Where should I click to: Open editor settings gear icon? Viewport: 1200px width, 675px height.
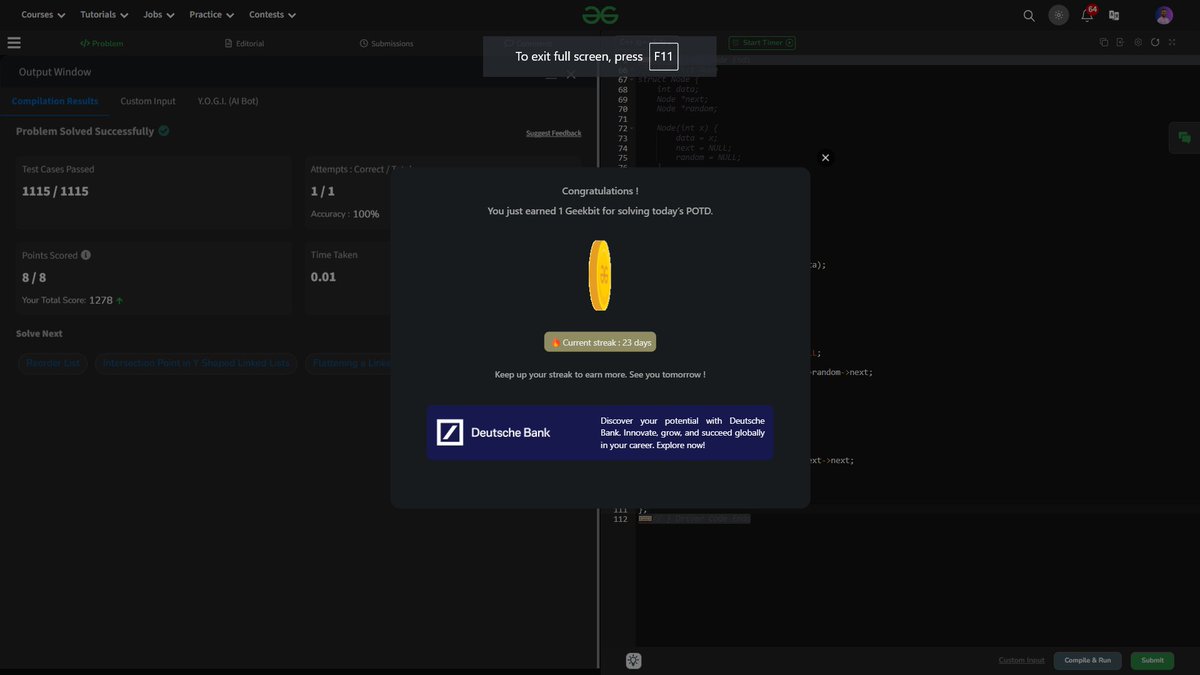click(x=1138, y=43)
